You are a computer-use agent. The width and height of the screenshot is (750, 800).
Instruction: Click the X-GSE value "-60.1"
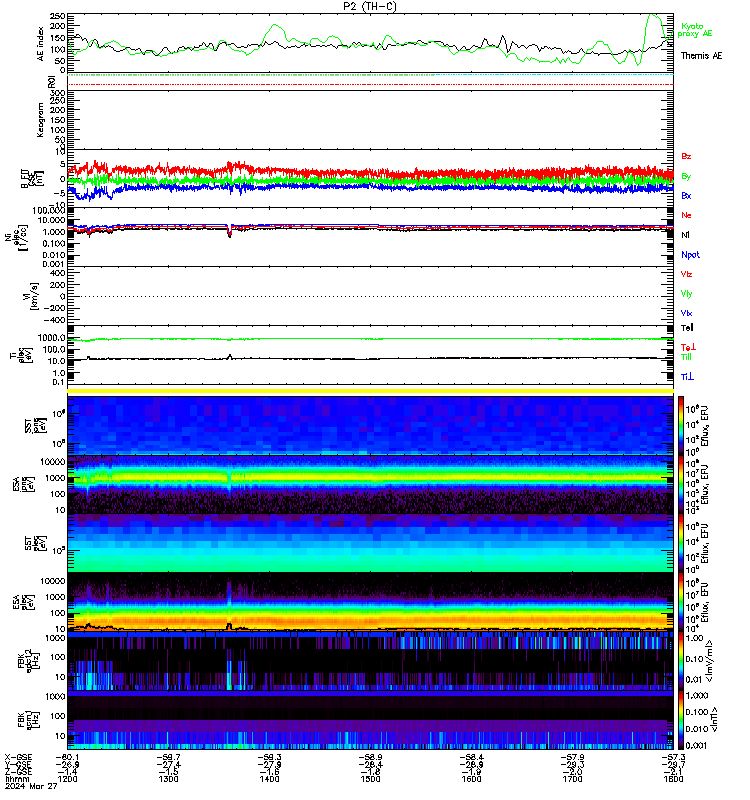pyautogui.click(x=67, y=757)
